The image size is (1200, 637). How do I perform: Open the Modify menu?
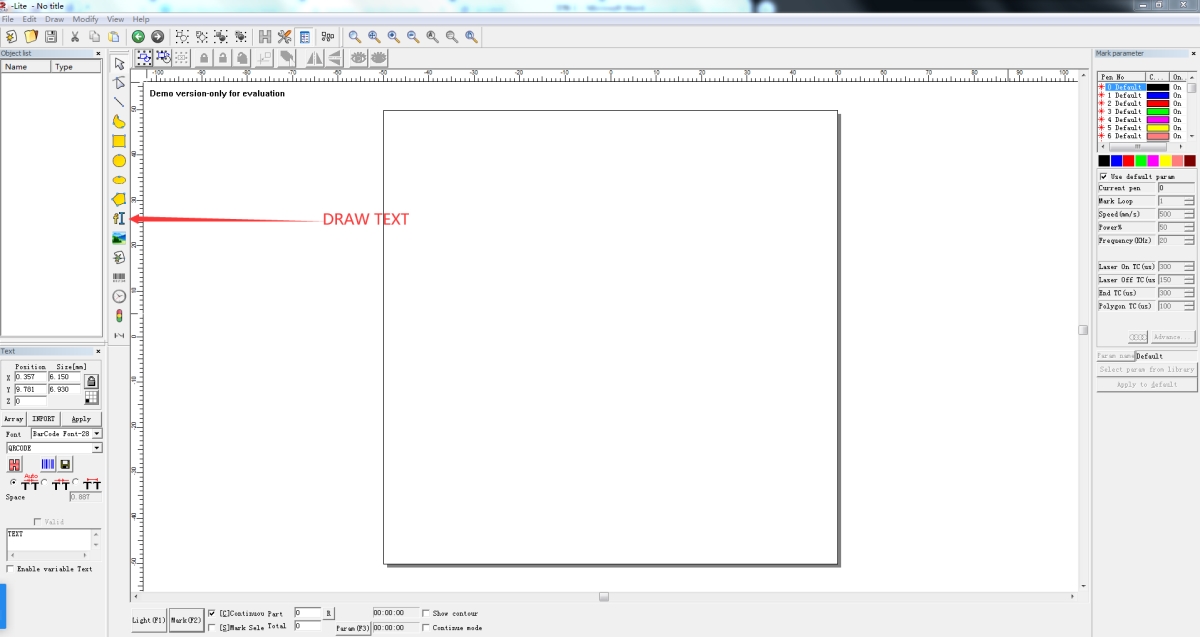pos(85,19)
